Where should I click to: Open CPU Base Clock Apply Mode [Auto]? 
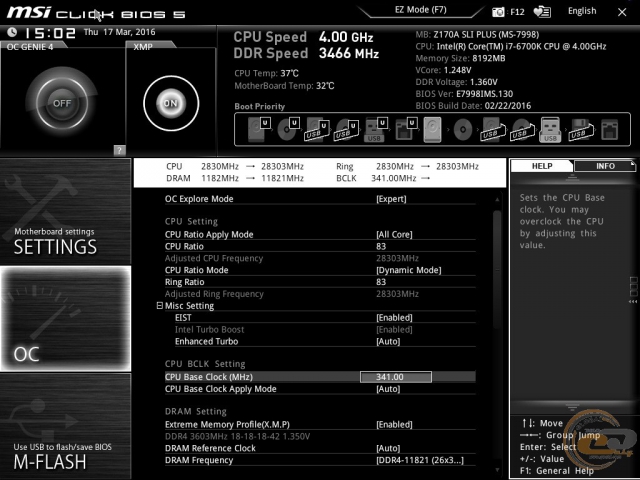click(320, 389)
